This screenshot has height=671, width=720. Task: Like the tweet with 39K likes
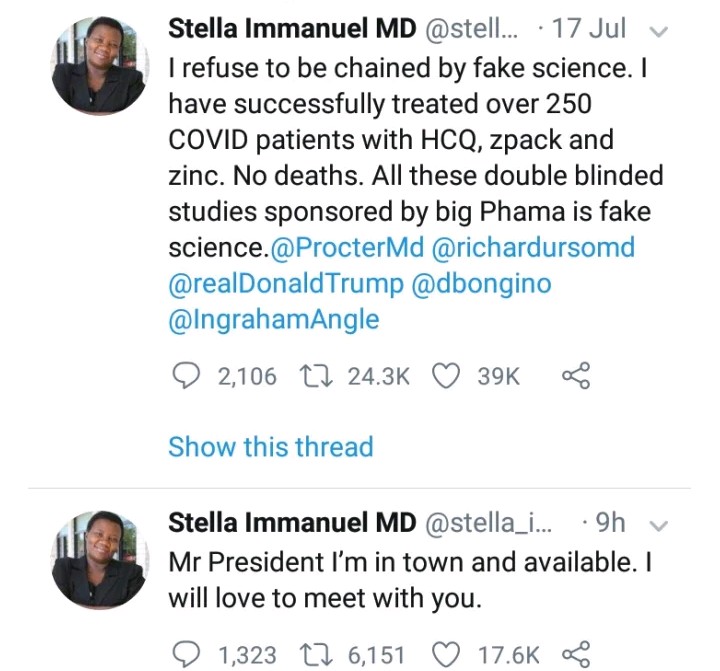pyautogui.click(x=446, y=375)
